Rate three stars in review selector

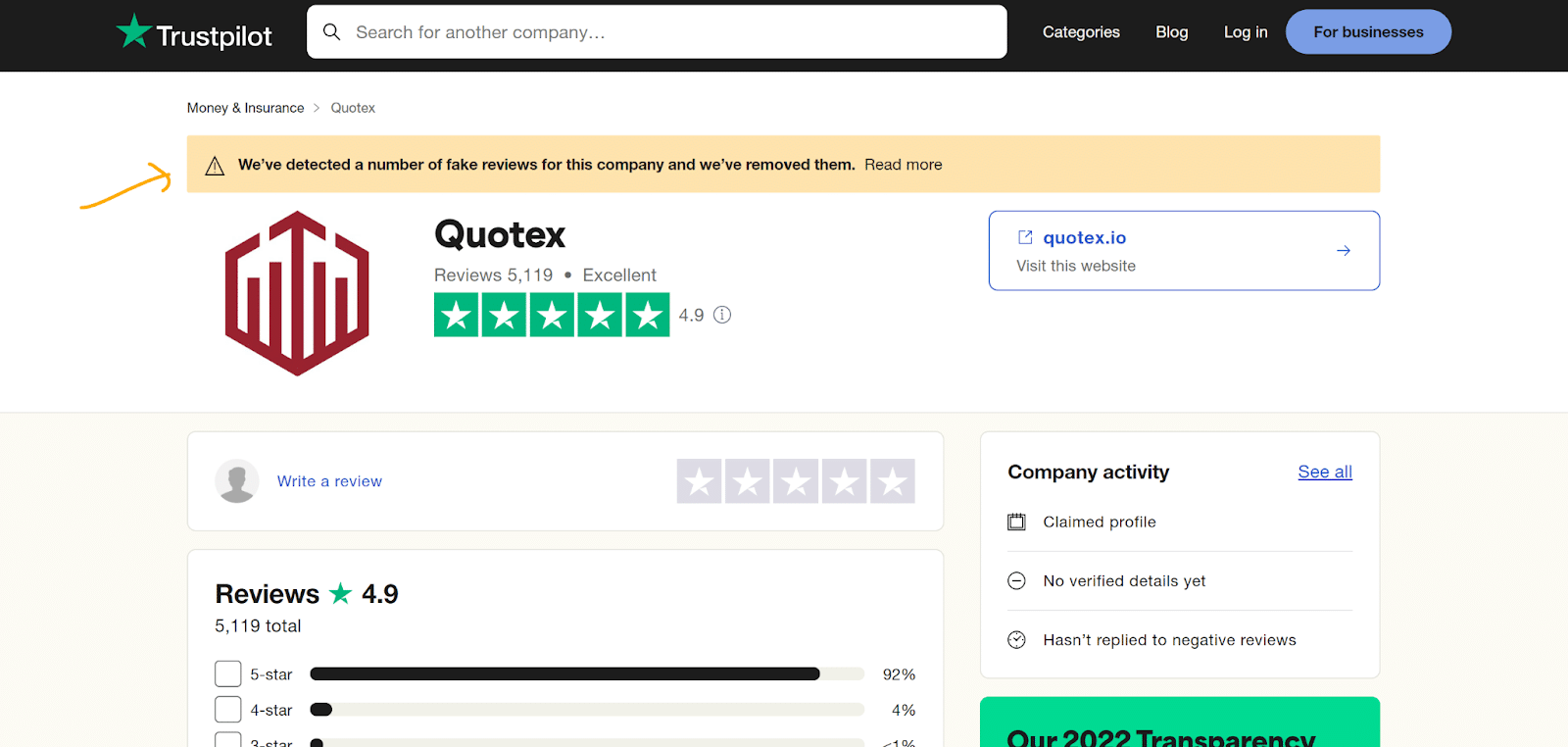(x=796, y=481)
